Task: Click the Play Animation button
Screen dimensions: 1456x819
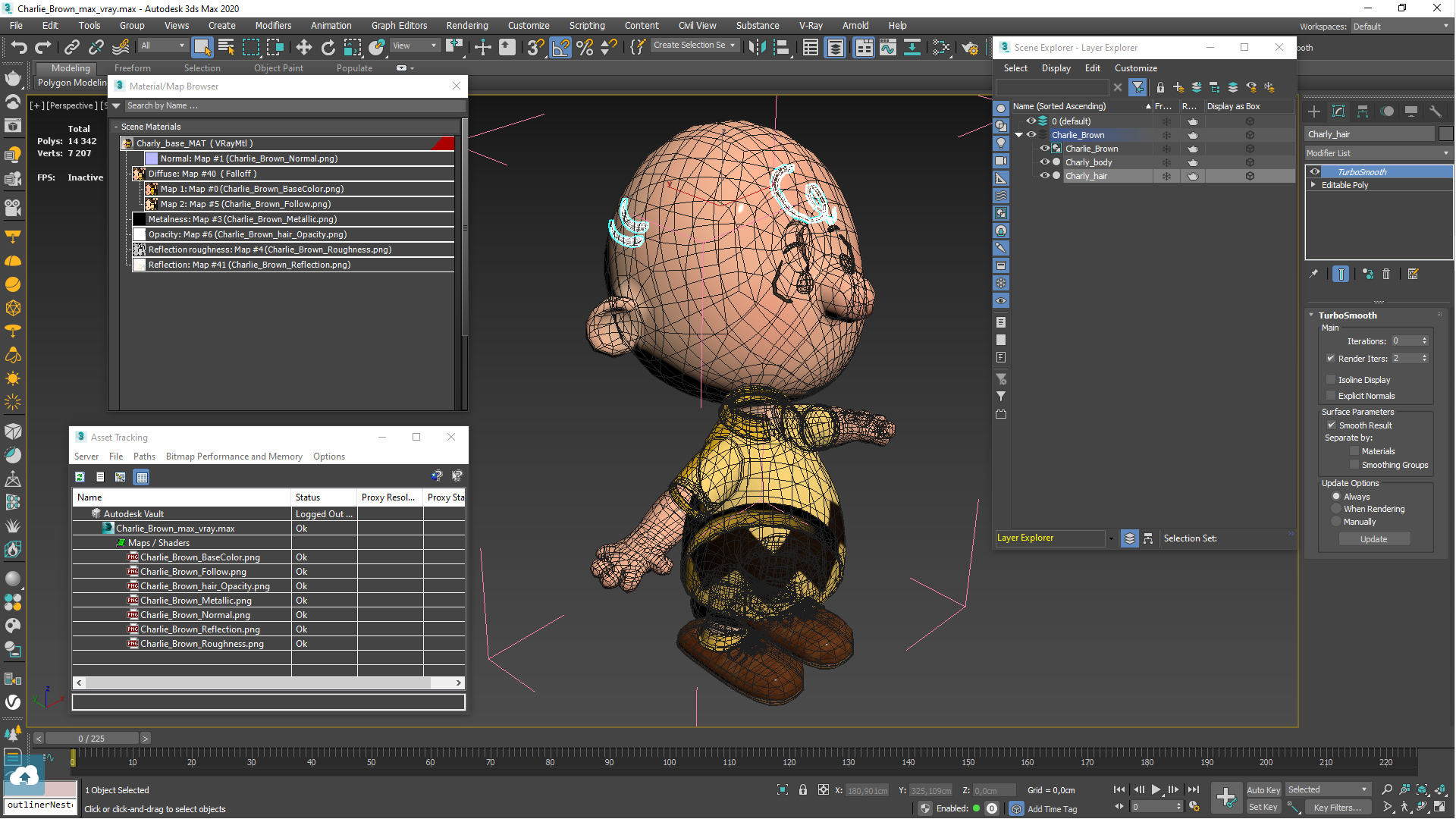Action: click(1156, 790)
